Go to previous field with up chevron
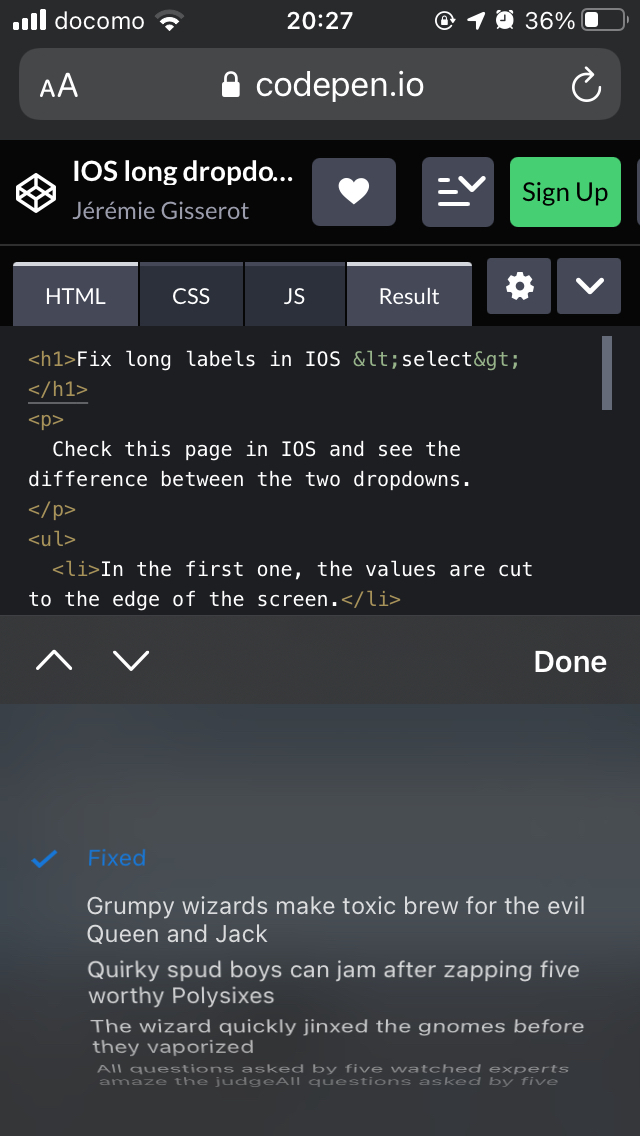 pyautogui.click(x=54, y=660)
